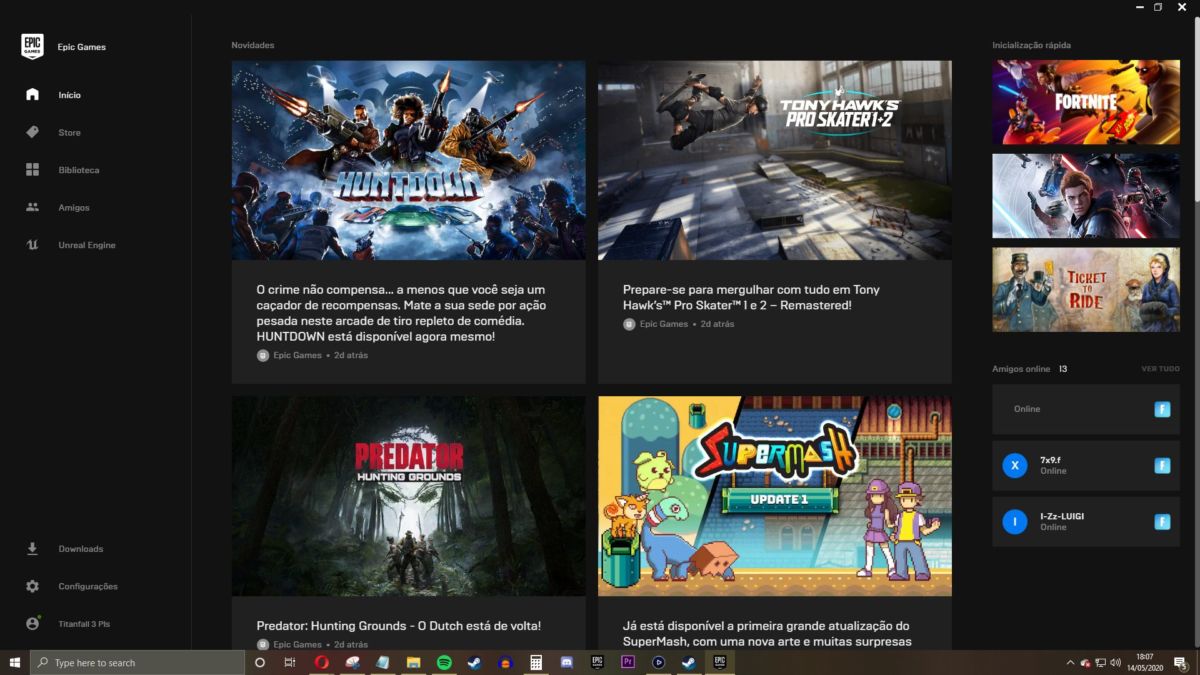Image resolution: width=1200 pixels, height=675 pixels.
Task: Open Biblioteca using the grid icon
Action: [32, 170]
